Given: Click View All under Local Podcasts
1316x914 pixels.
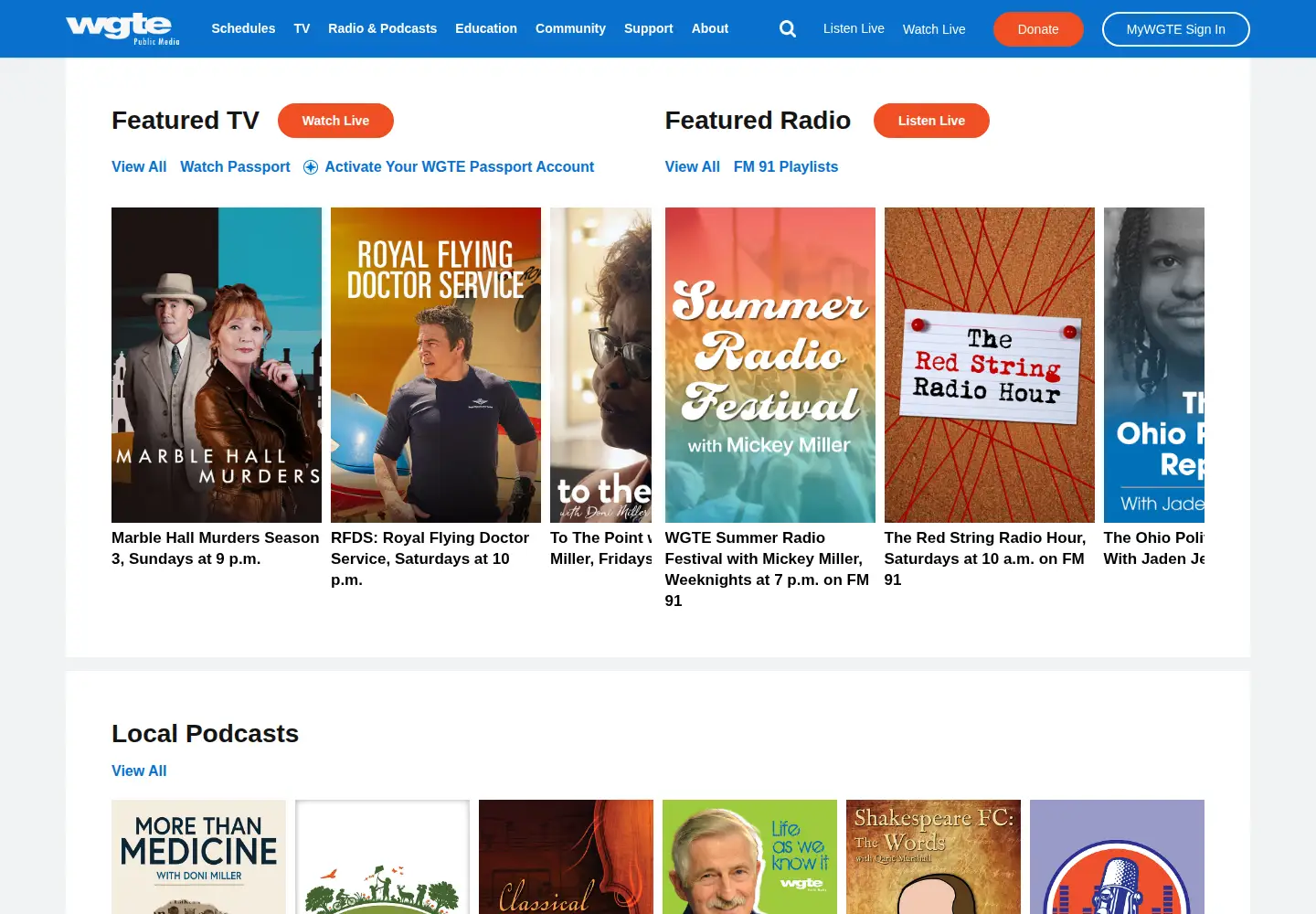Looking at the screenshot, I should [x=139, y=771].
